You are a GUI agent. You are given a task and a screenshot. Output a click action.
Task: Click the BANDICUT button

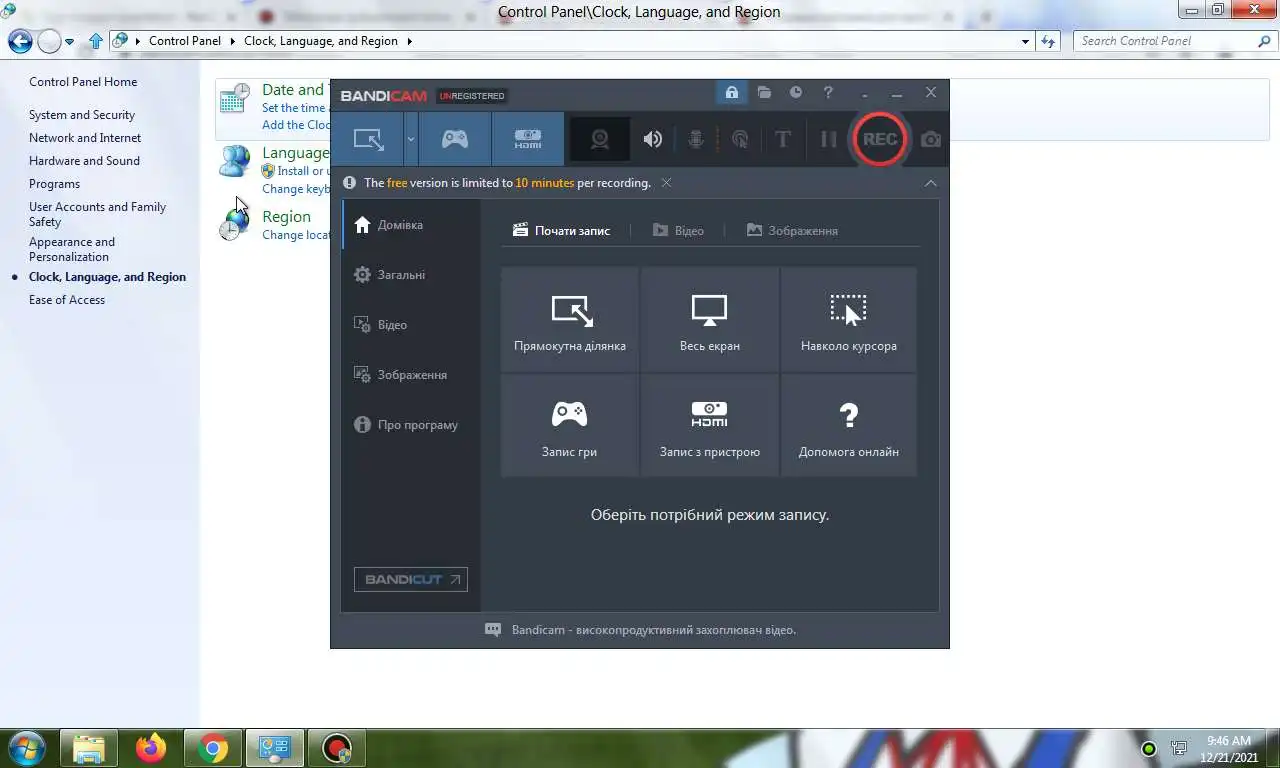click(411, 579)
